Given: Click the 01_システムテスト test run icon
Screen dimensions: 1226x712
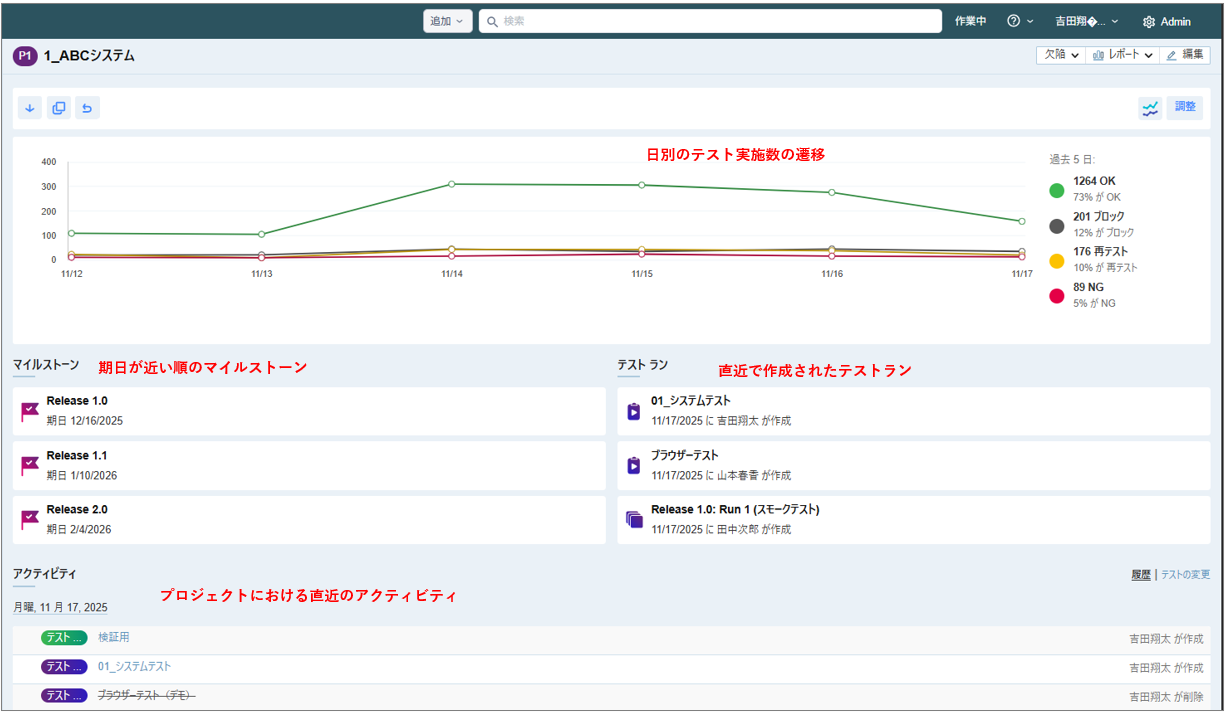Looking at the screenshot, I should tap(634, 411).
